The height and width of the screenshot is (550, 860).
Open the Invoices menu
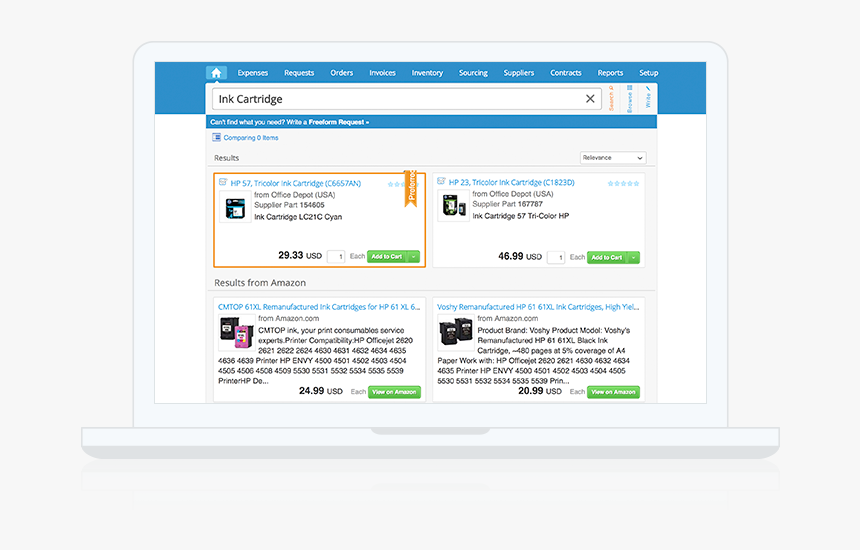click(382, 72)
